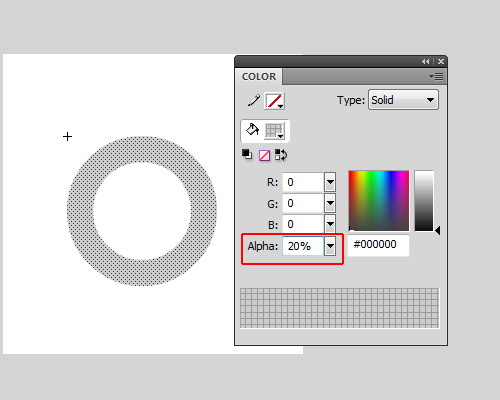
Task: Open the fill color swatch next to bucket
Action: pos(274,131)
